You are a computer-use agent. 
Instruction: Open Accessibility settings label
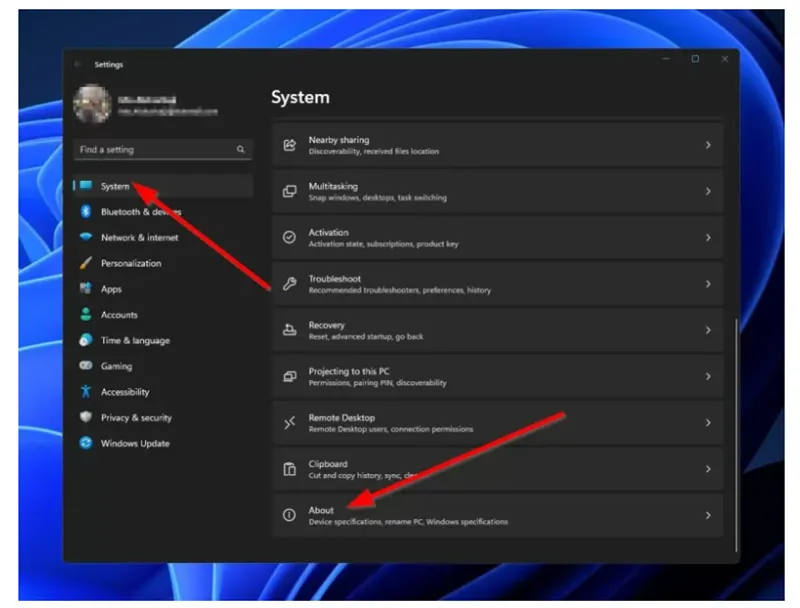[x=125, y=392]
